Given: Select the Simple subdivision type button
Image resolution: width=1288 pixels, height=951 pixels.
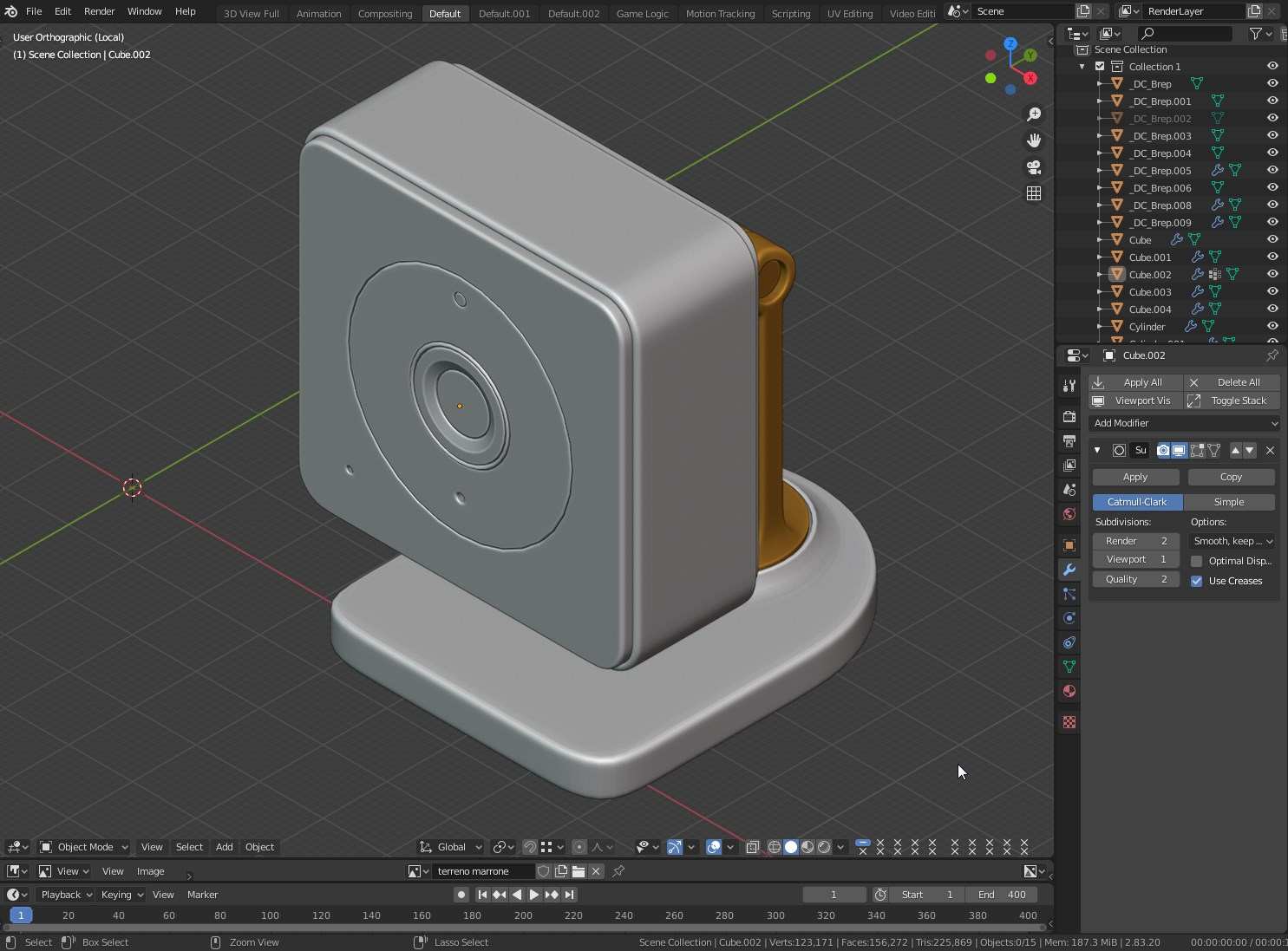Looking at the screenshot, I should pos(1228,502).
